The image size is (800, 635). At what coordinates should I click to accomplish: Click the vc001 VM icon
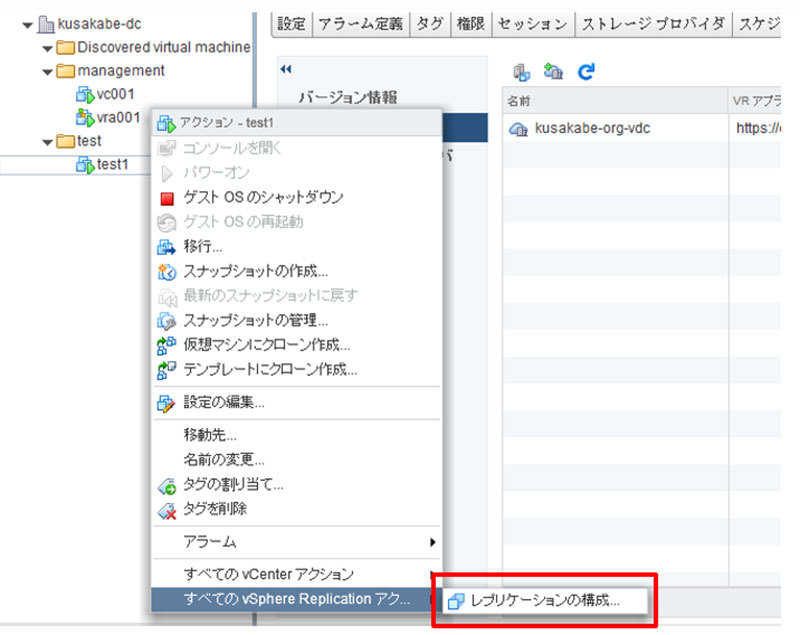point(85,94)
